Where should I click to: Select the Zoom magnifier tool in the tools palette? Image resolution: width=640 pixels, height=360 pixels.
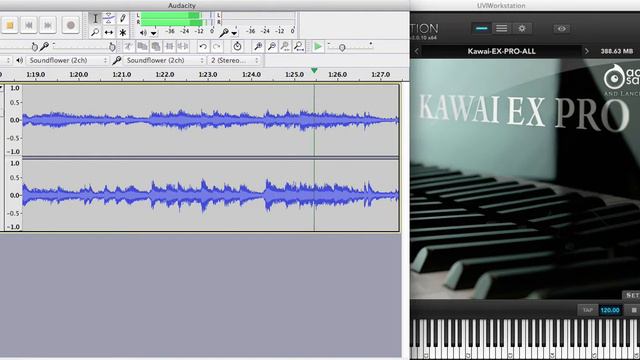pyautogui.click(x=95, y=32)
